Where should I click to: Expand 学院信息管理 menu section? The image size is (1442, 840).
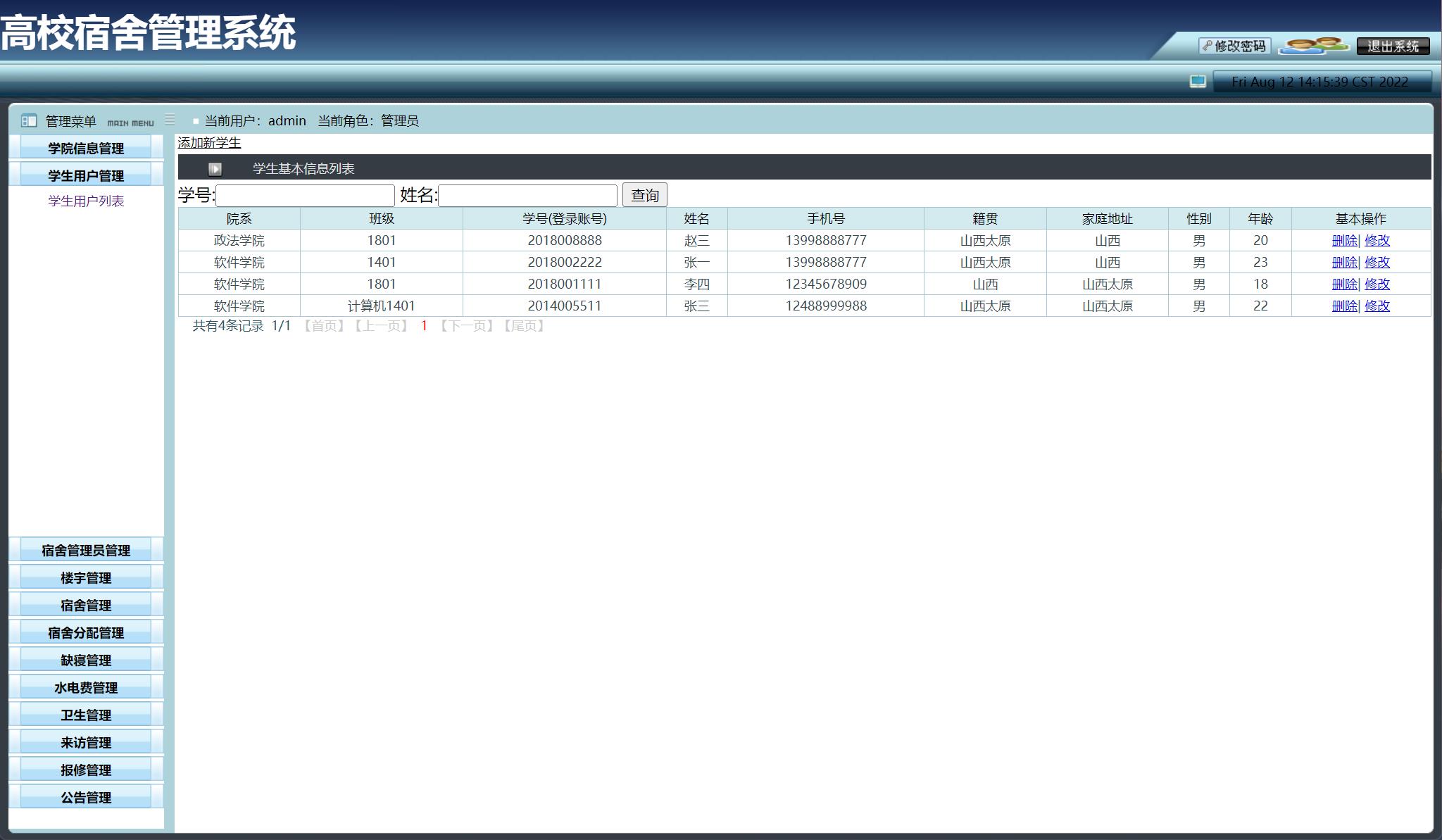pyautogui.click(x=86, y=148)
